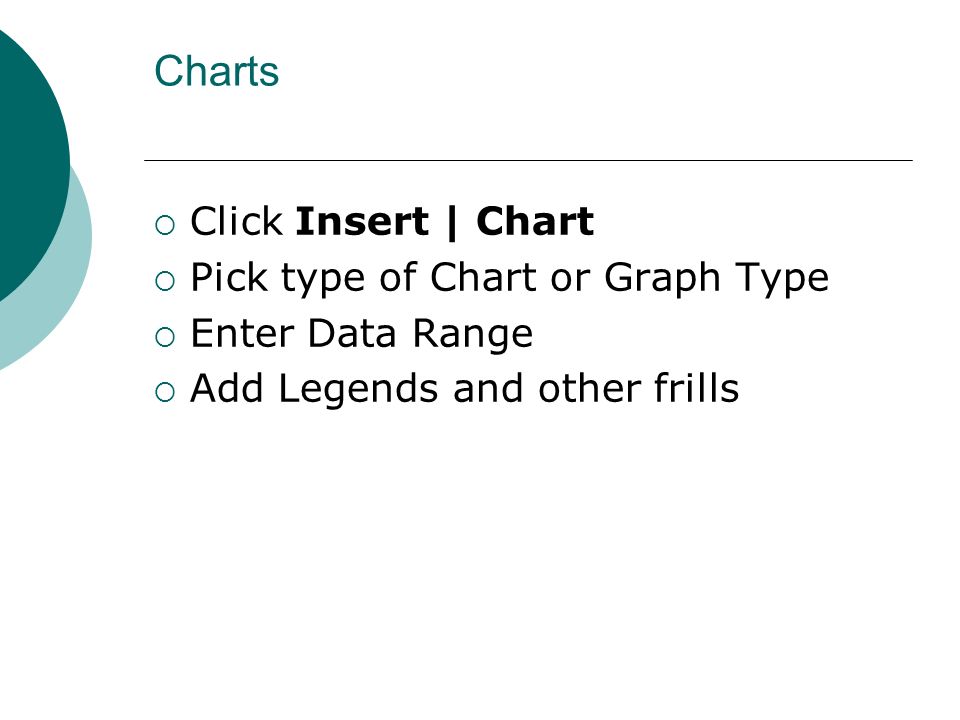Viewport: 960px width, 720px height.
Task: Click the word "Graph" in second bullet
Action: tap(662, 279)
